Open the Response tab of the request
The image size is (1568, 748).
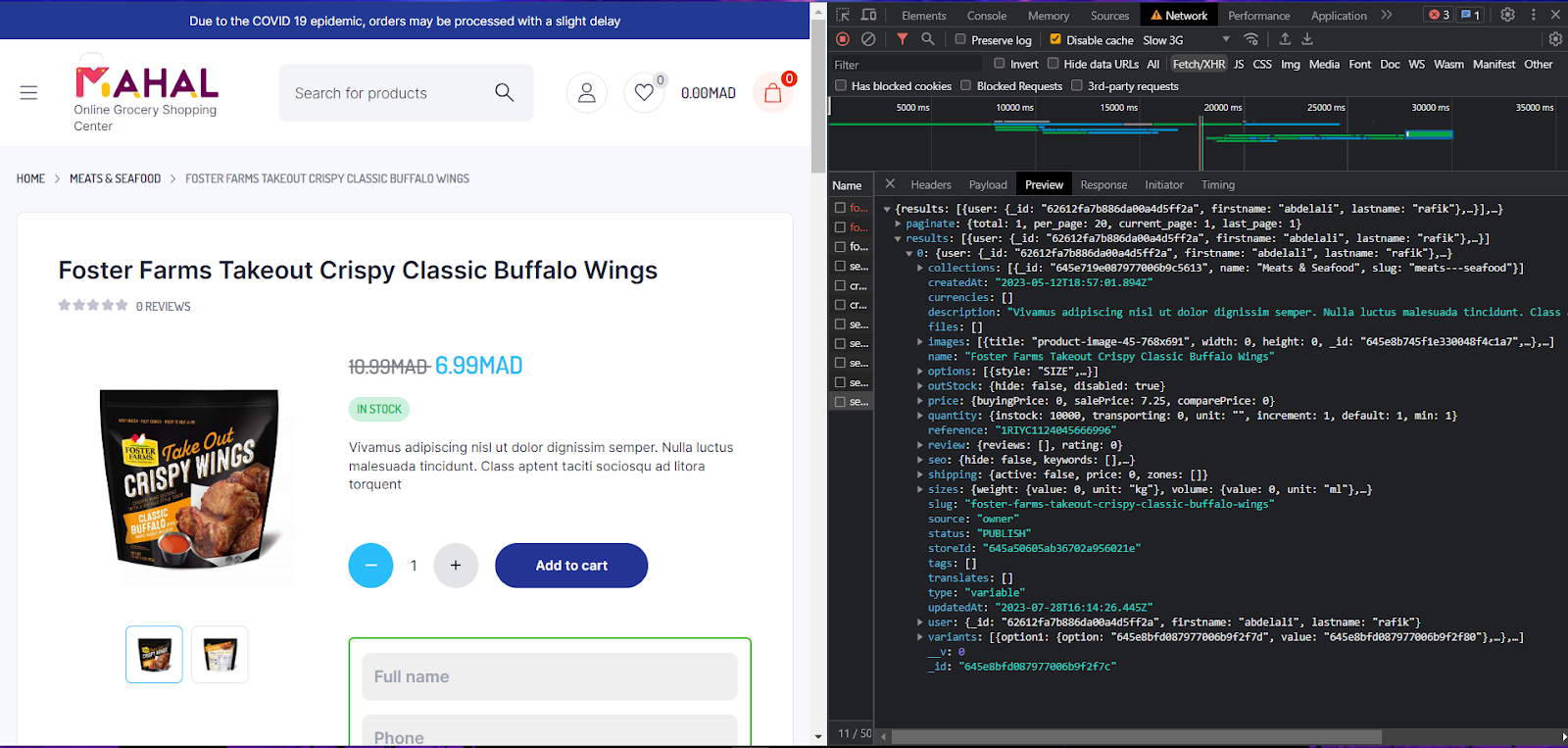coord(1103,184)
